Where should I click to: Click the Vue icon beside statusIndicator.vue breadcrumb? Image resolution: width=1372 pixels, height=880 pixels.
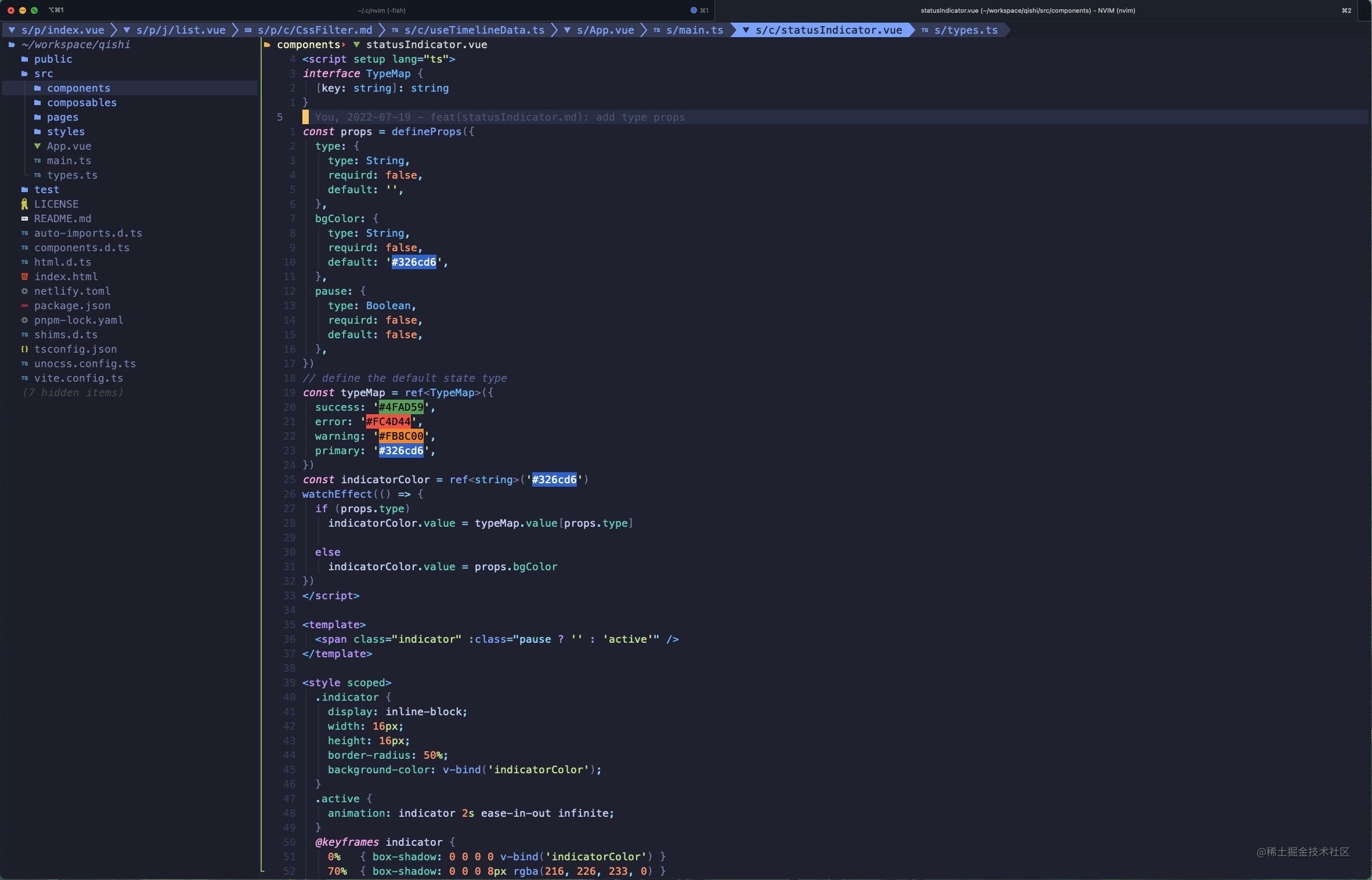tap(356, 45)
